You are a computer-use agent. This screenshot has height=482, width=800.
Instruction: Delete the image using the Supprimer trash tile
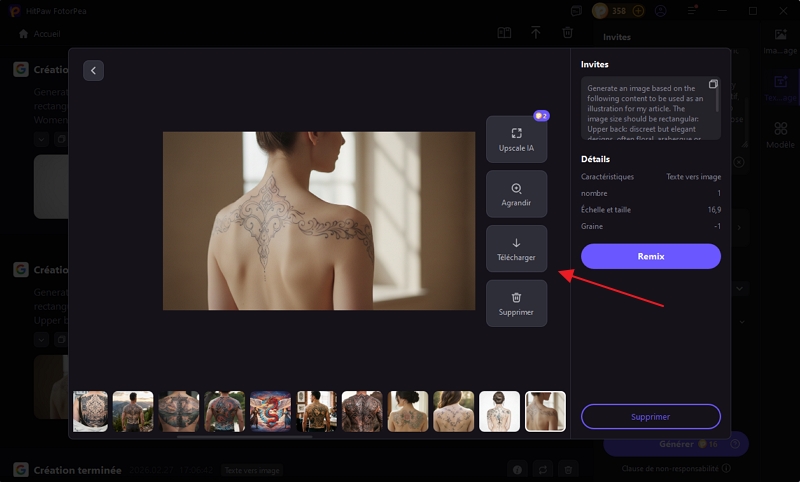tap(516, 303)
